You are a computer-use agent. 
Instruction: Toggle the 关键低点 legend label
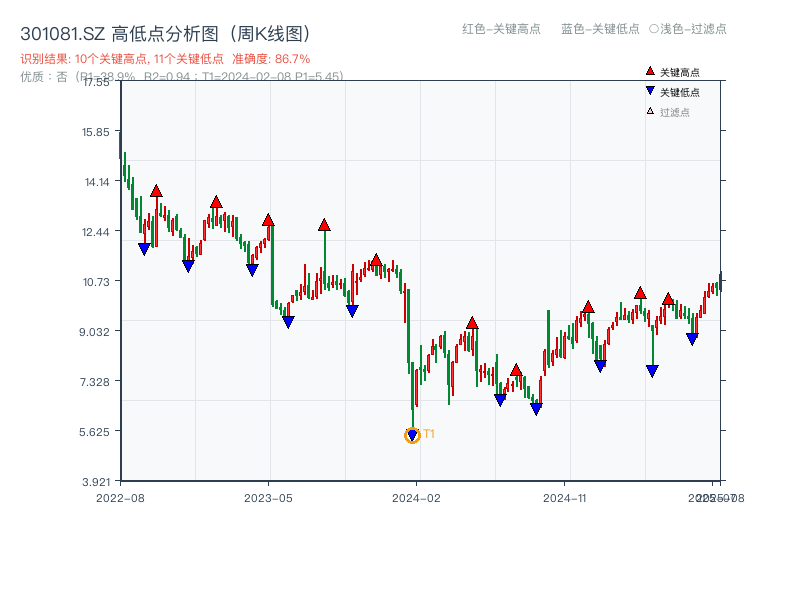680,92
